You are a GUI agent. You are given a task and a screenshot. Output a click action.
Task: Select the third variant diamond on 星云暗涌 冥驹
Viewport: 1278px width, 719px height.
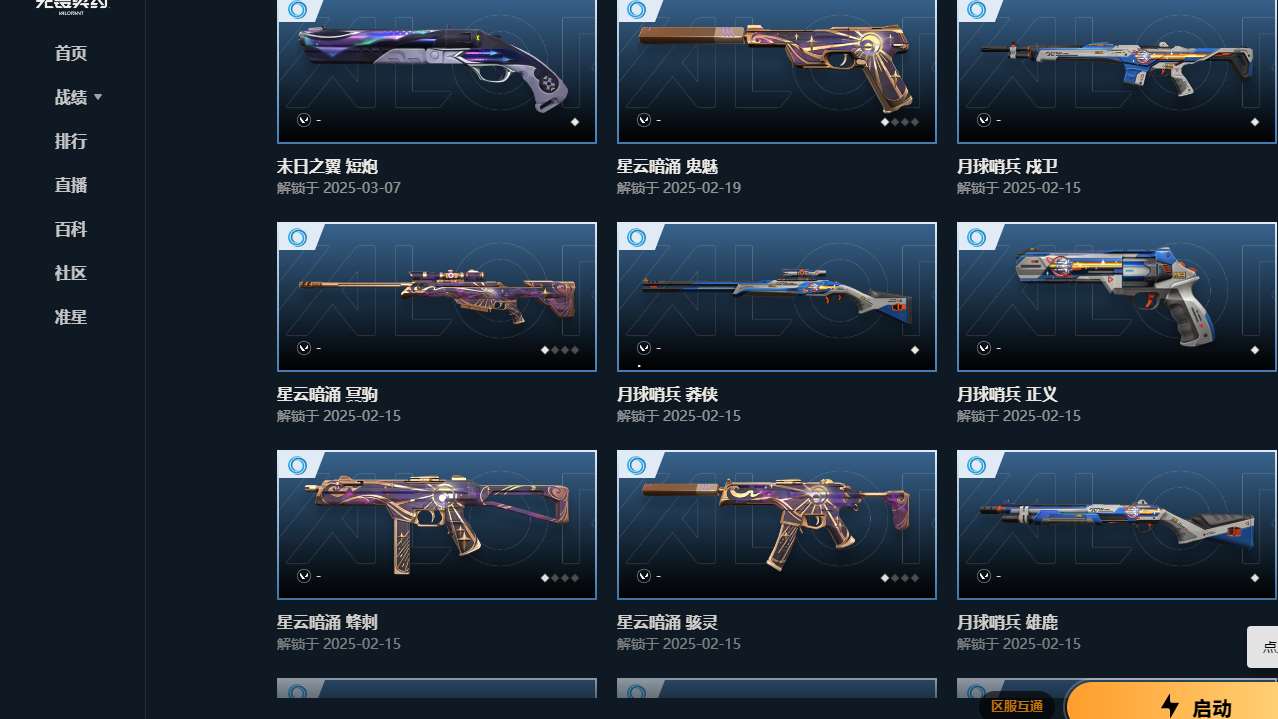565,350
